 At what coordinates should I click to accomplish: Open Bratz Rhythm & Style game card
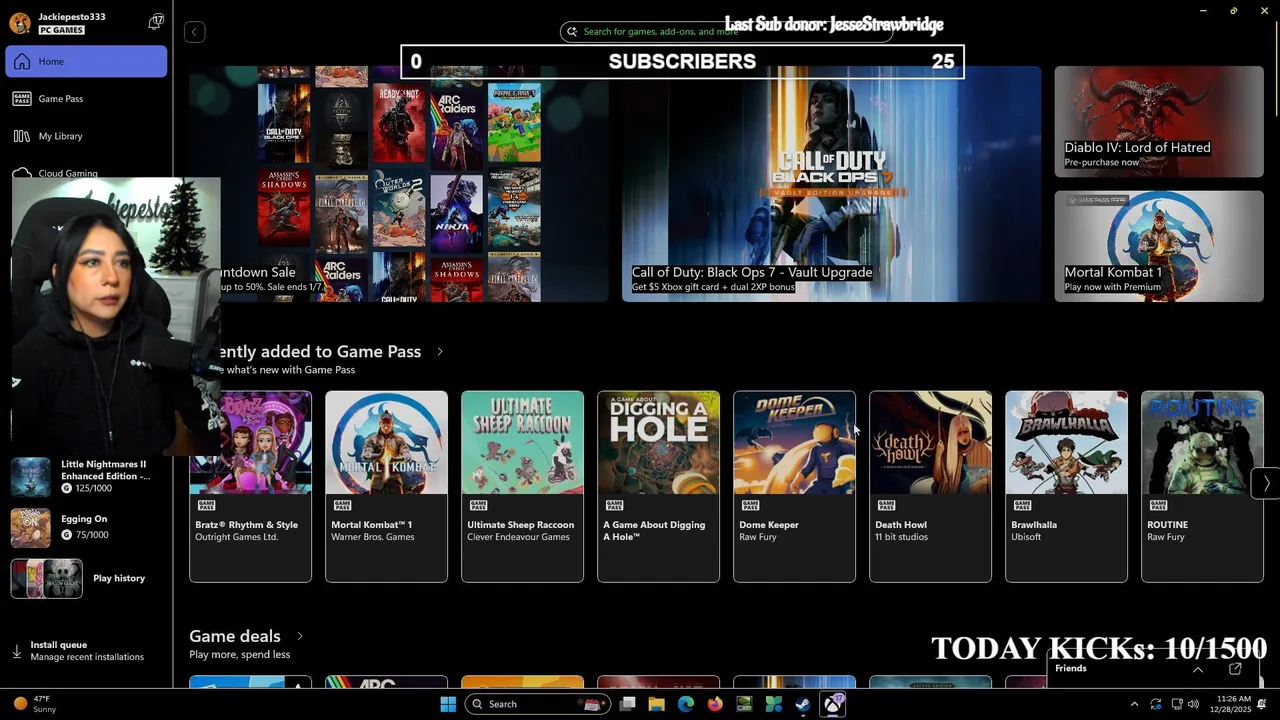[250, 486]
